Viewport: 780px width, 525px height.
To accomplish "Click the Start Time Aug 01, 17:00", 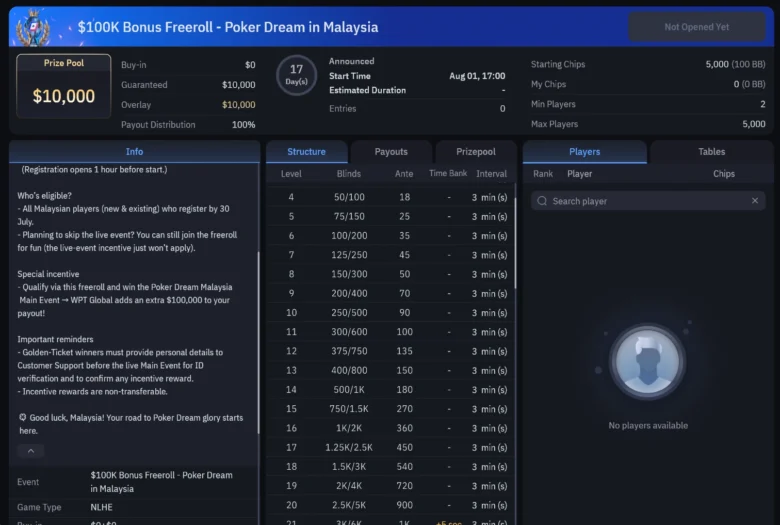I will coord(477,76).
